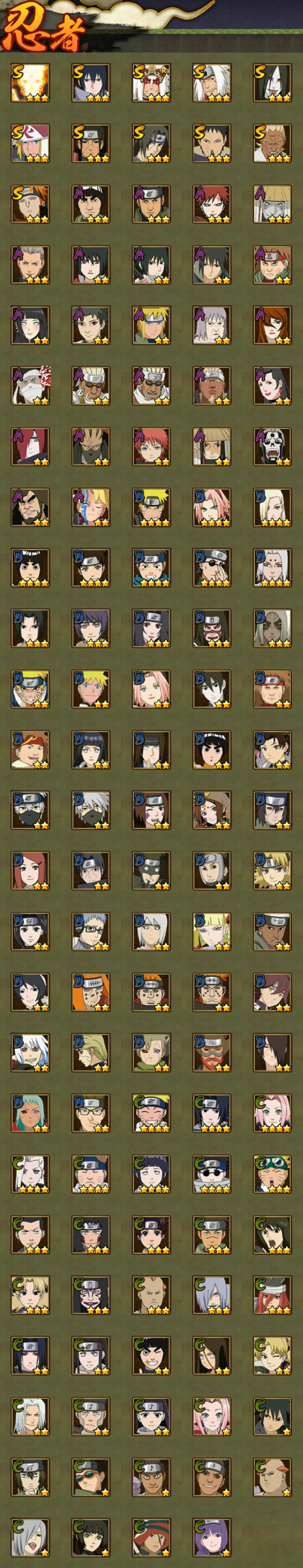Pick A-rank ninja wearing straw hat
This screenshot has height=1568, width=303.
pyautogui.click(x=212, y=446)
